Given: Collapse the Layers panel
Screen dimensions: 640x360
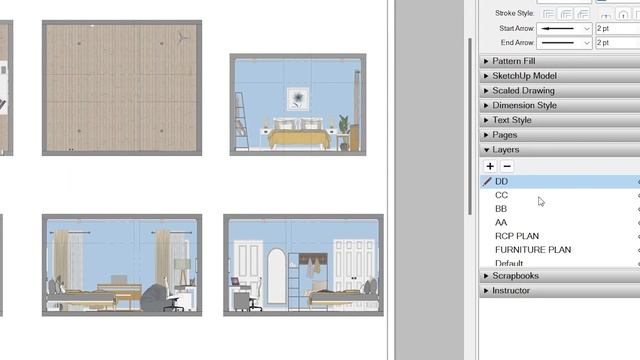Looking at the screenshot, I should point(560,150).
